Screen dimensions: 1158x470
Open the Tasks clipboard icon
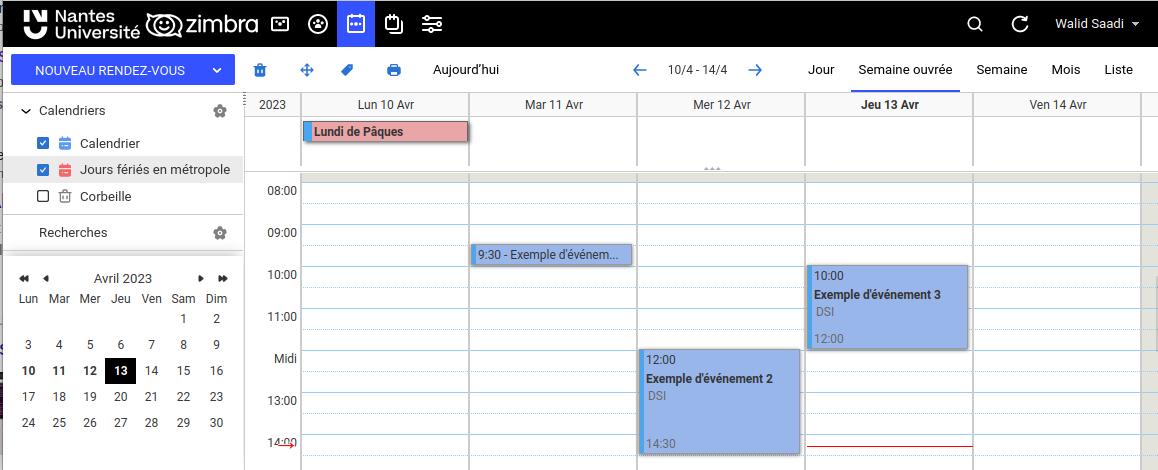point(394,24)
